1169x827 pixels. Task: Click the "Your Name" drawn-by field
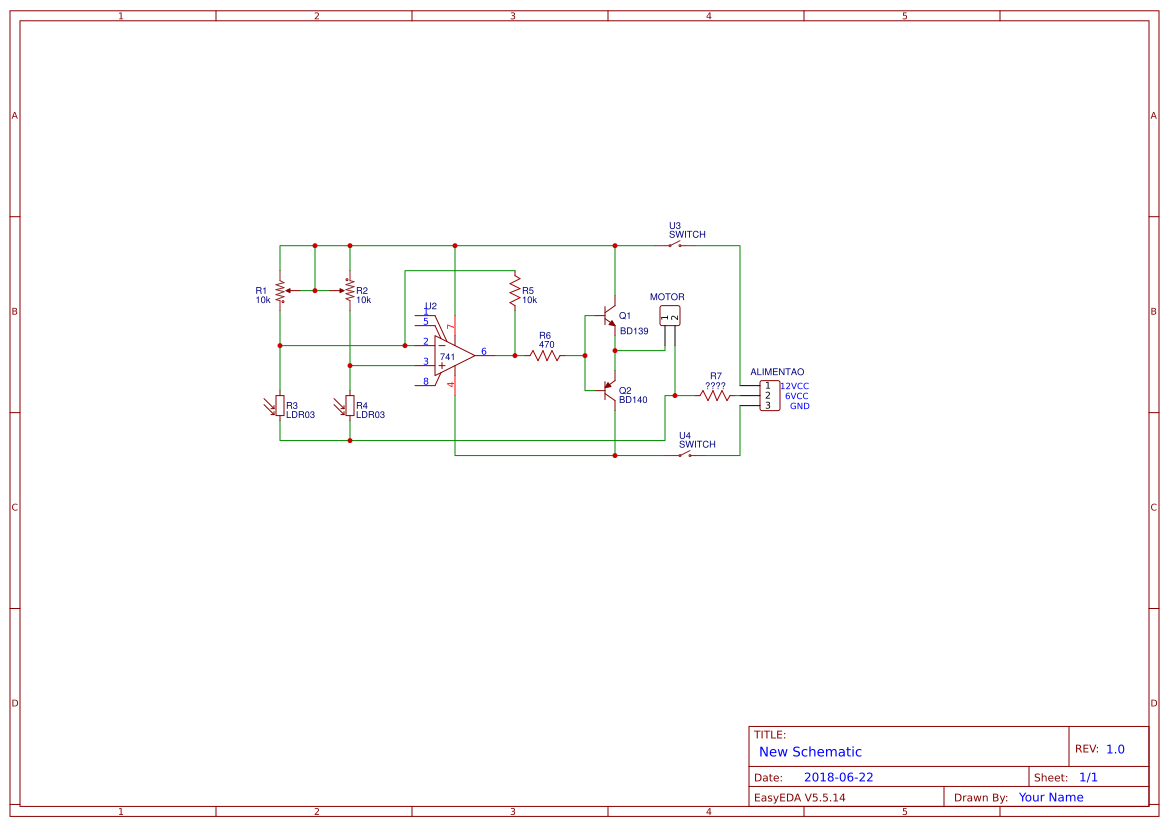(x=1051, y=797)
